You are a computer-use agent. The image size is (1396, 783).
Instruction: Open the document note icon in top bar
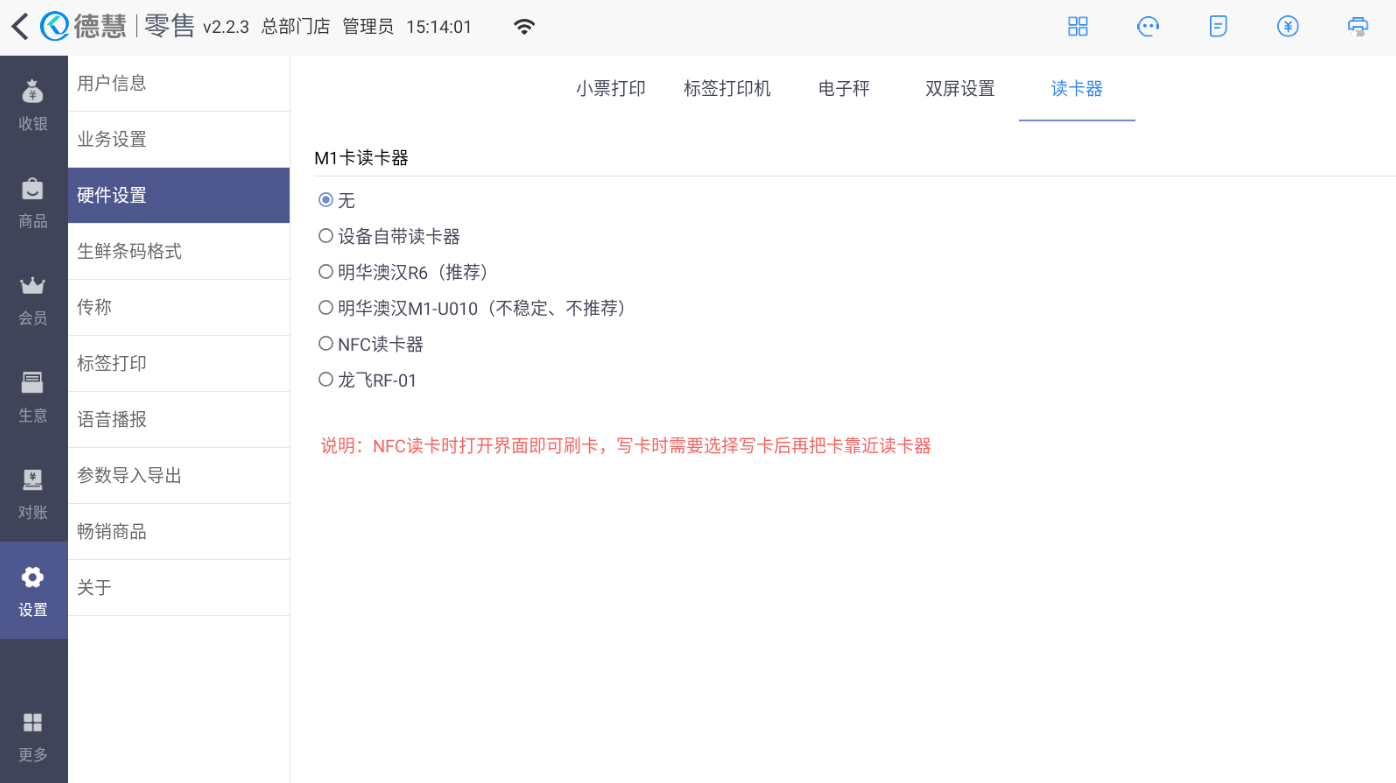(x=1218, y=27)
